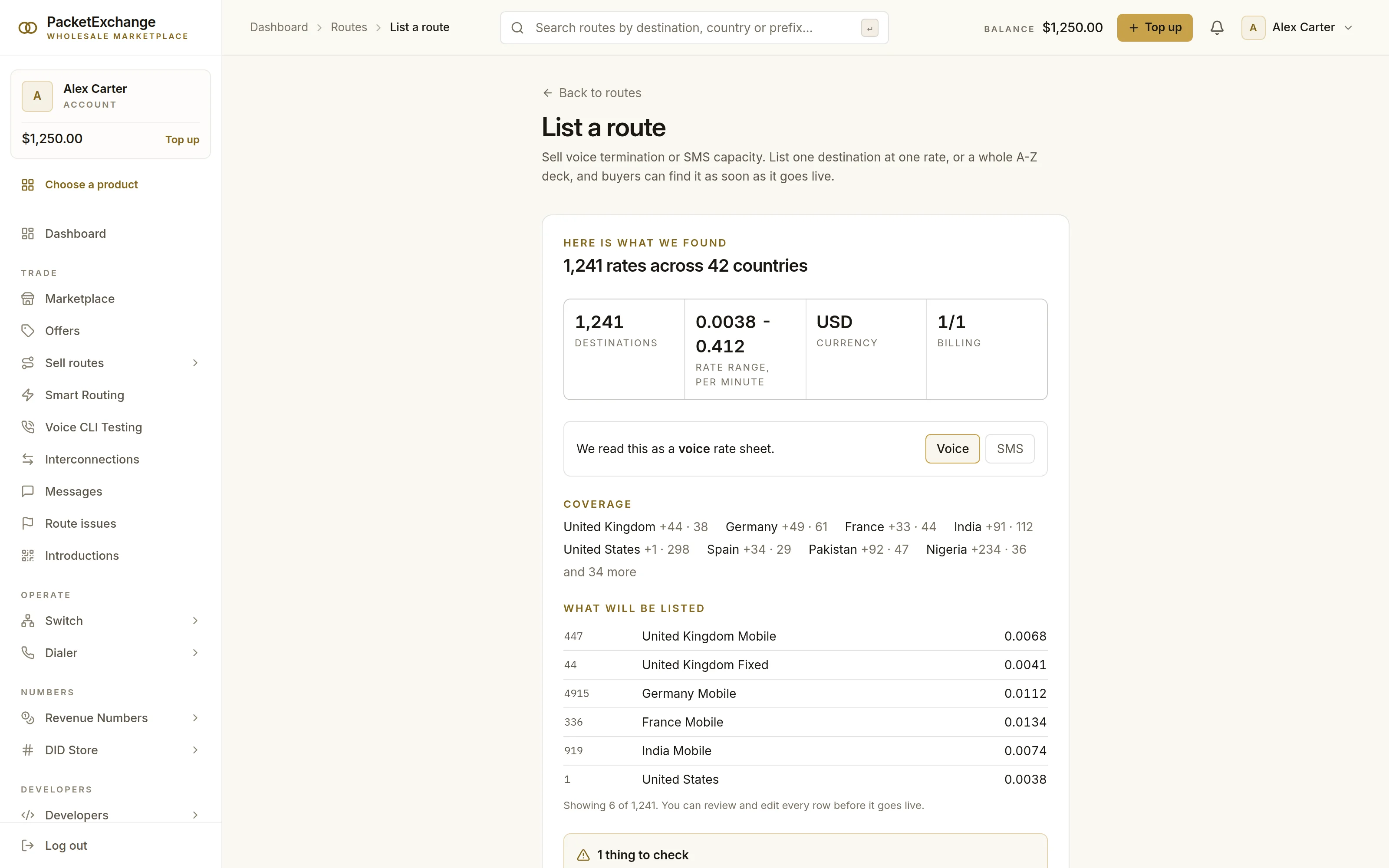The width and height of the screenshot is (1389, 868).
Task: Expand the Developers chevron
Action: point(195,815)
